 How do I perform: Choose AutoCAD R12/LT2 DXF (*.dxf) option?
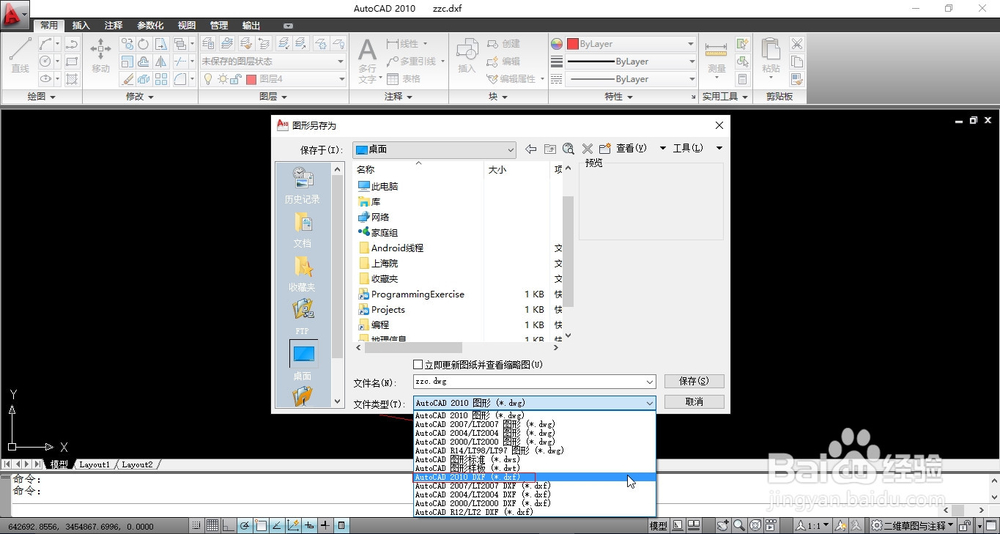(x=534, y=512)
